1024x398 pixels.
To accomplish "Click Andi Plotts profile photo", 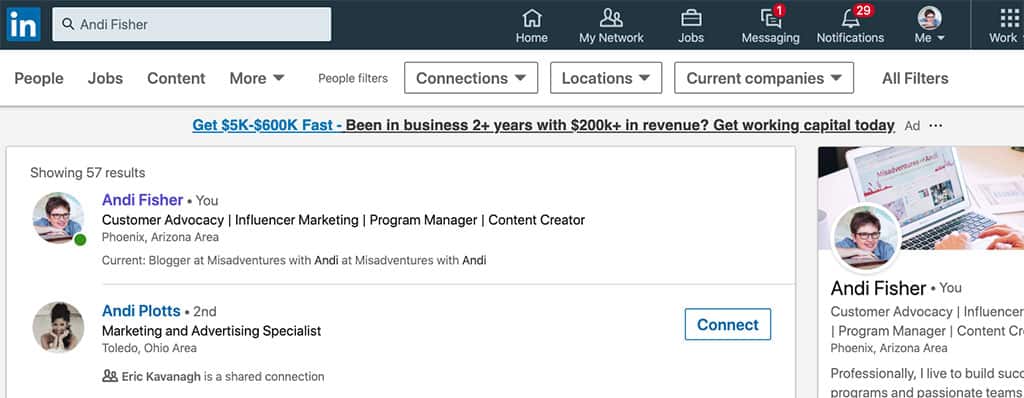I will (x=58, y=327).
